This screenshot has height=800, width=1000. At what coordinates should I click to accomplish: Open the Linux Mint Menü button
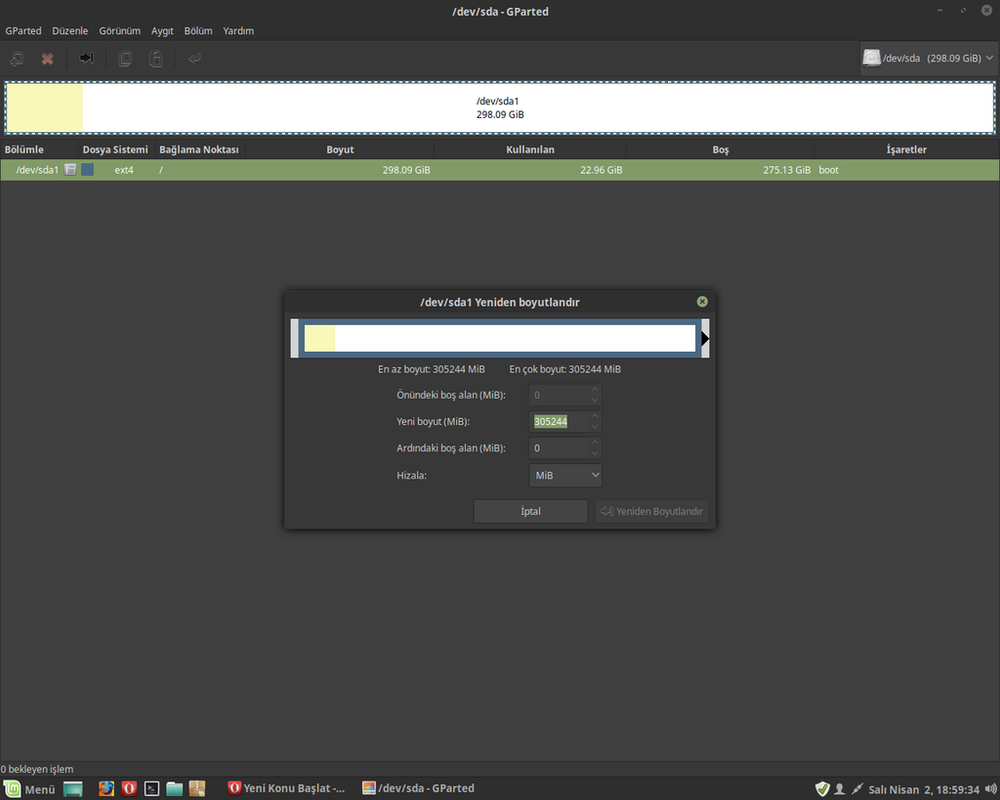coord(29,789)
